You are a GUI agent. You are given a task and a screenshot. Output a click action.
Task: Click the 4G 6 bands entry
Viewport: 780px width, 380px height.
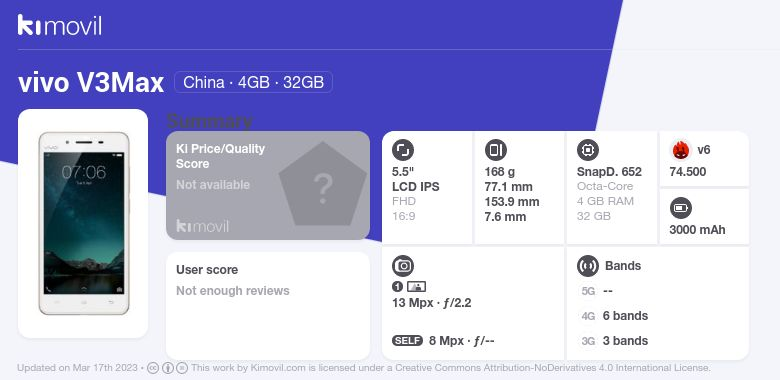614,316
